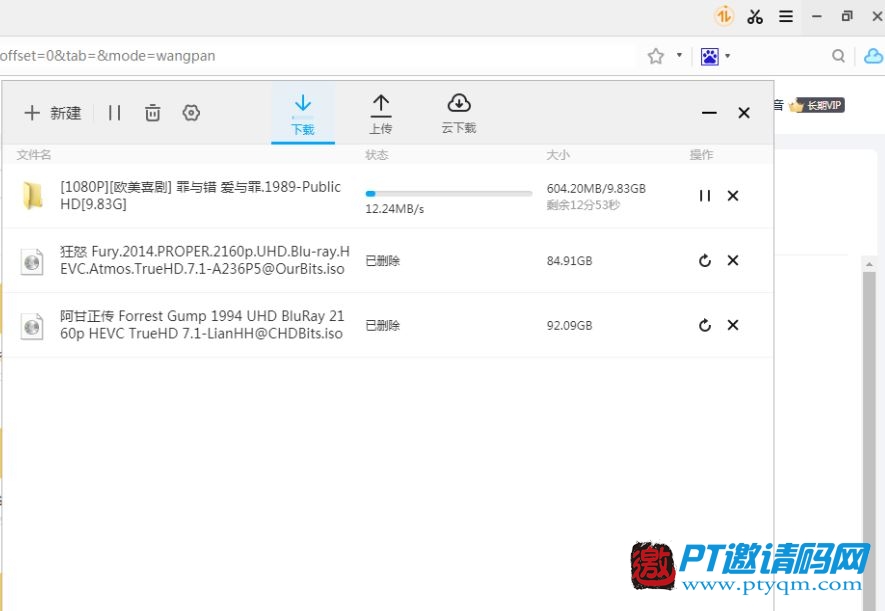Image resolution: width=885 pixels, height=611 pixels.
Task: Click the Baidu paw icon in address bar
Action: click(x=709, y=56)
